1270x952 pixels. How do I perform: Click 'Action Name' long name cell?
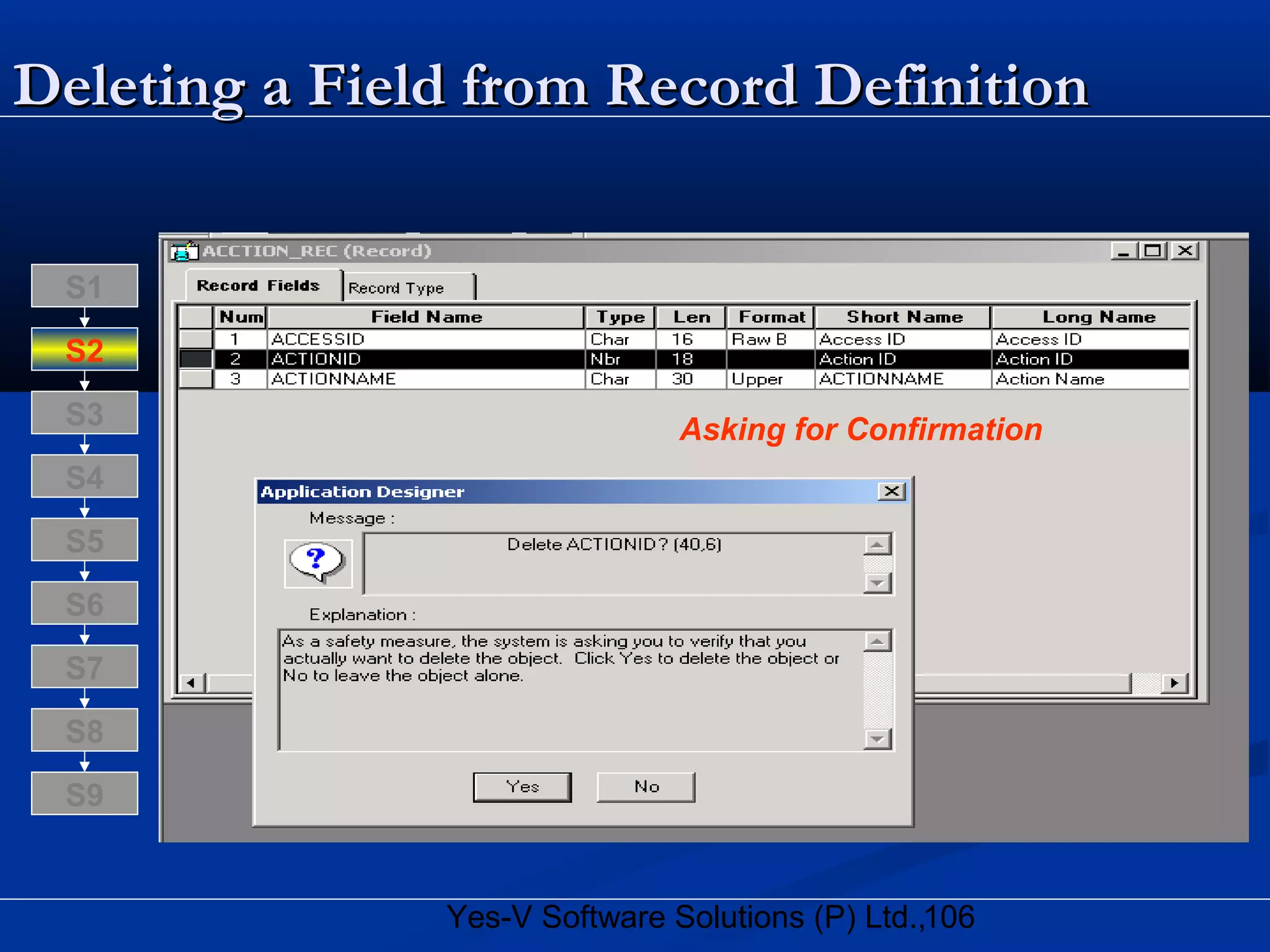click(1091, 379)
